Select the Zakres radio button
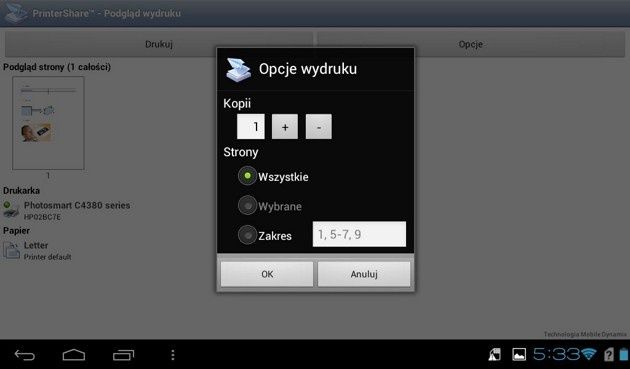The width and height of the screenshot is (630, 369). 247,235
